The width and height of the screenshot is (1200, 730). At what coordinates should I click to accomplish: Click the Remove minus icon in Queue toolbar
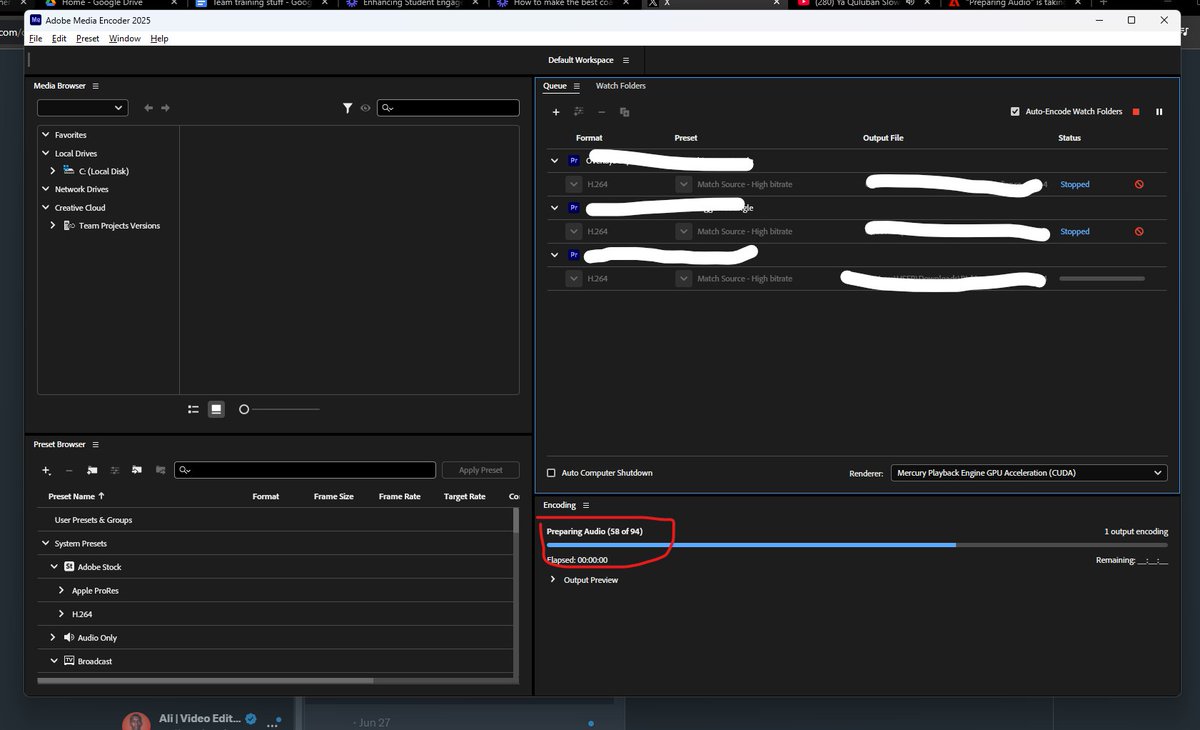point(601,112)
